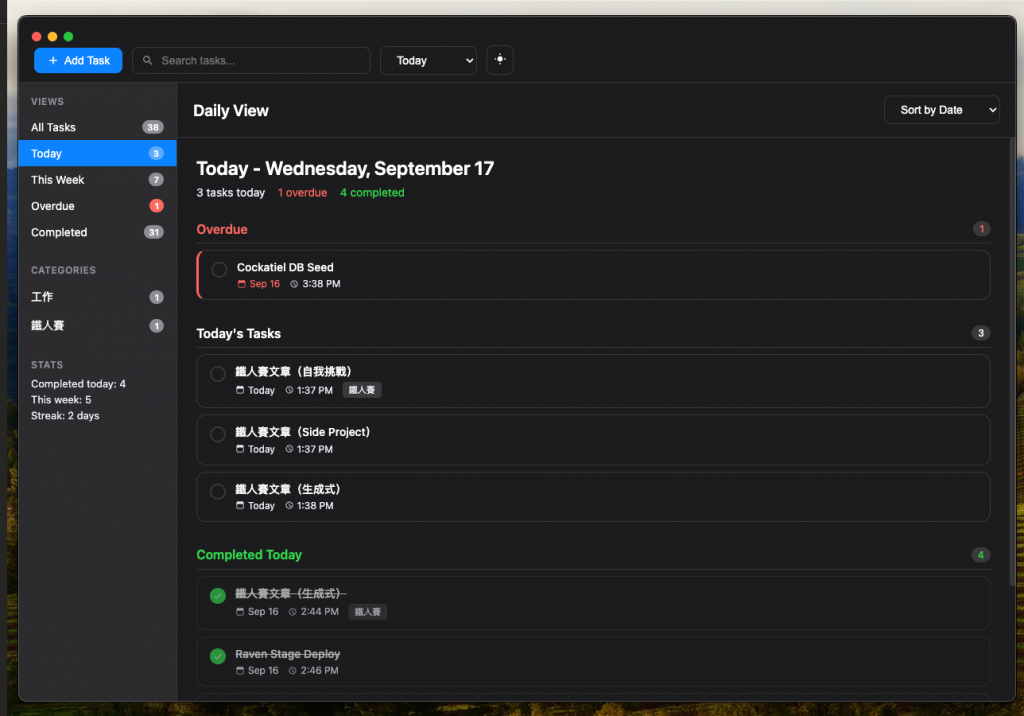Click the green '4 completed' summary text
This screenshot has width=1024, height=716.
point(372,193)
